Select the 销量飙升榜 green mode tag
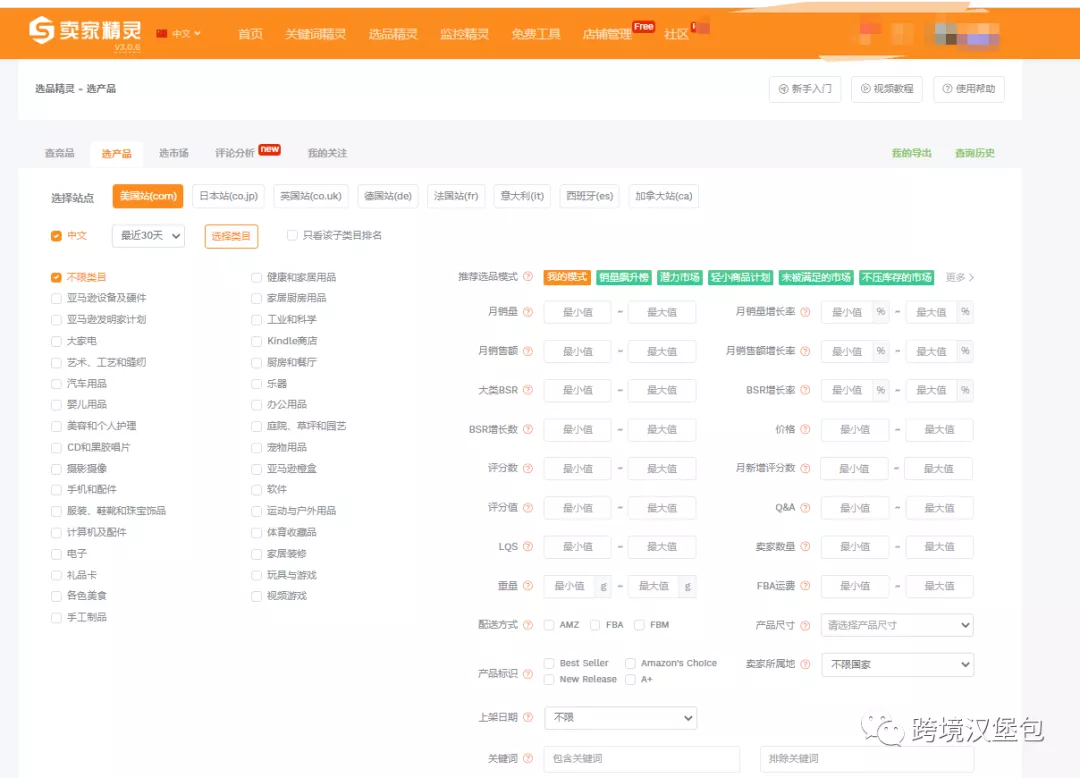 click(623, 277)
